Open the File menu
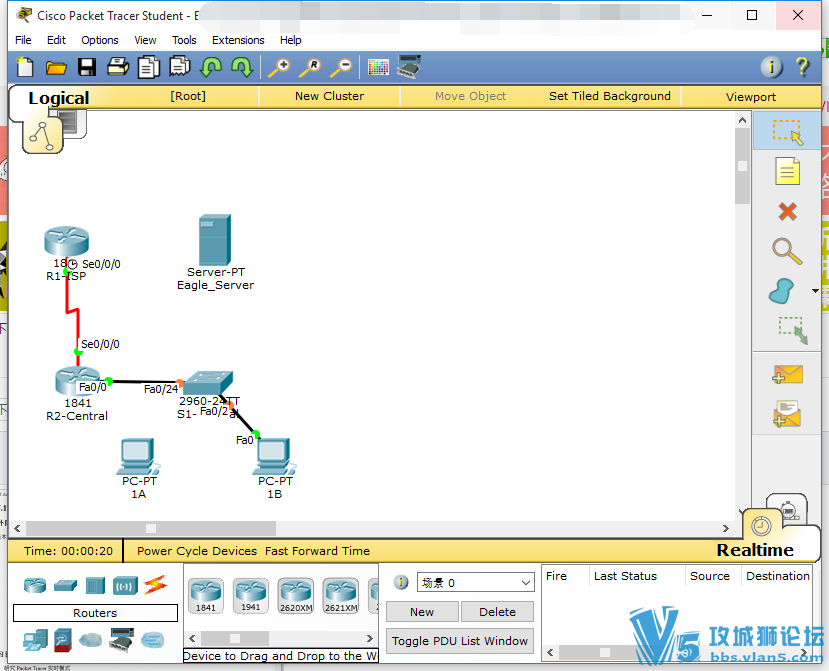 pyautogui.click(x=23, y=40)
